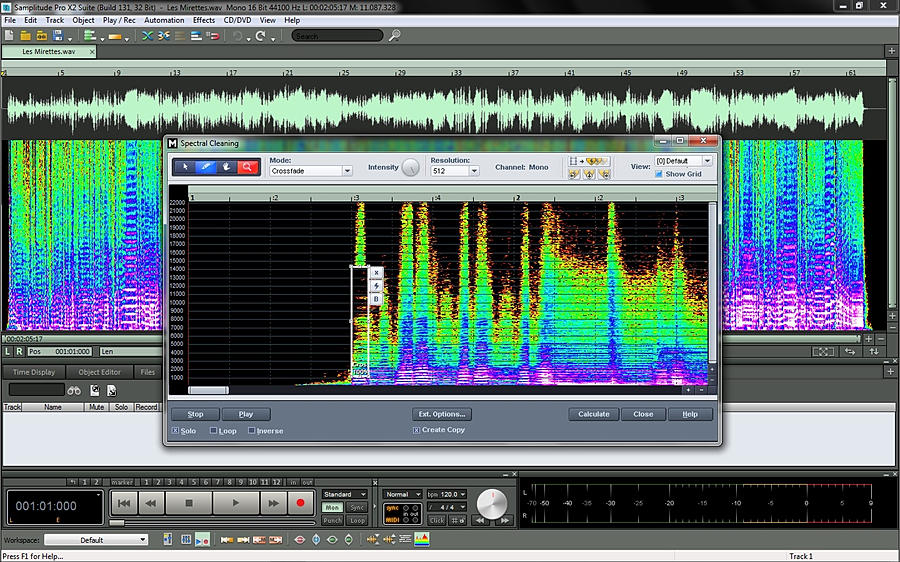Open the Automation menu
The height and width of the screenshot is (562, 900).
click(164, 20)
